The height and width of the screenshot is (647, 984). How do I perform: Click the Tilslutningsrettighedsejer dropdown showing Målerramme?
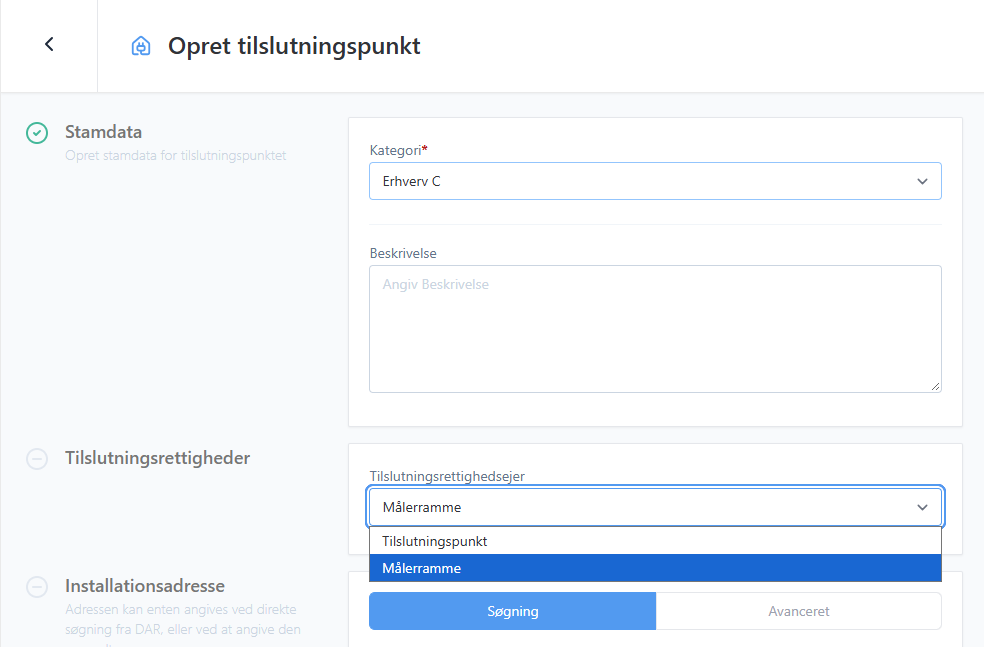655,507
